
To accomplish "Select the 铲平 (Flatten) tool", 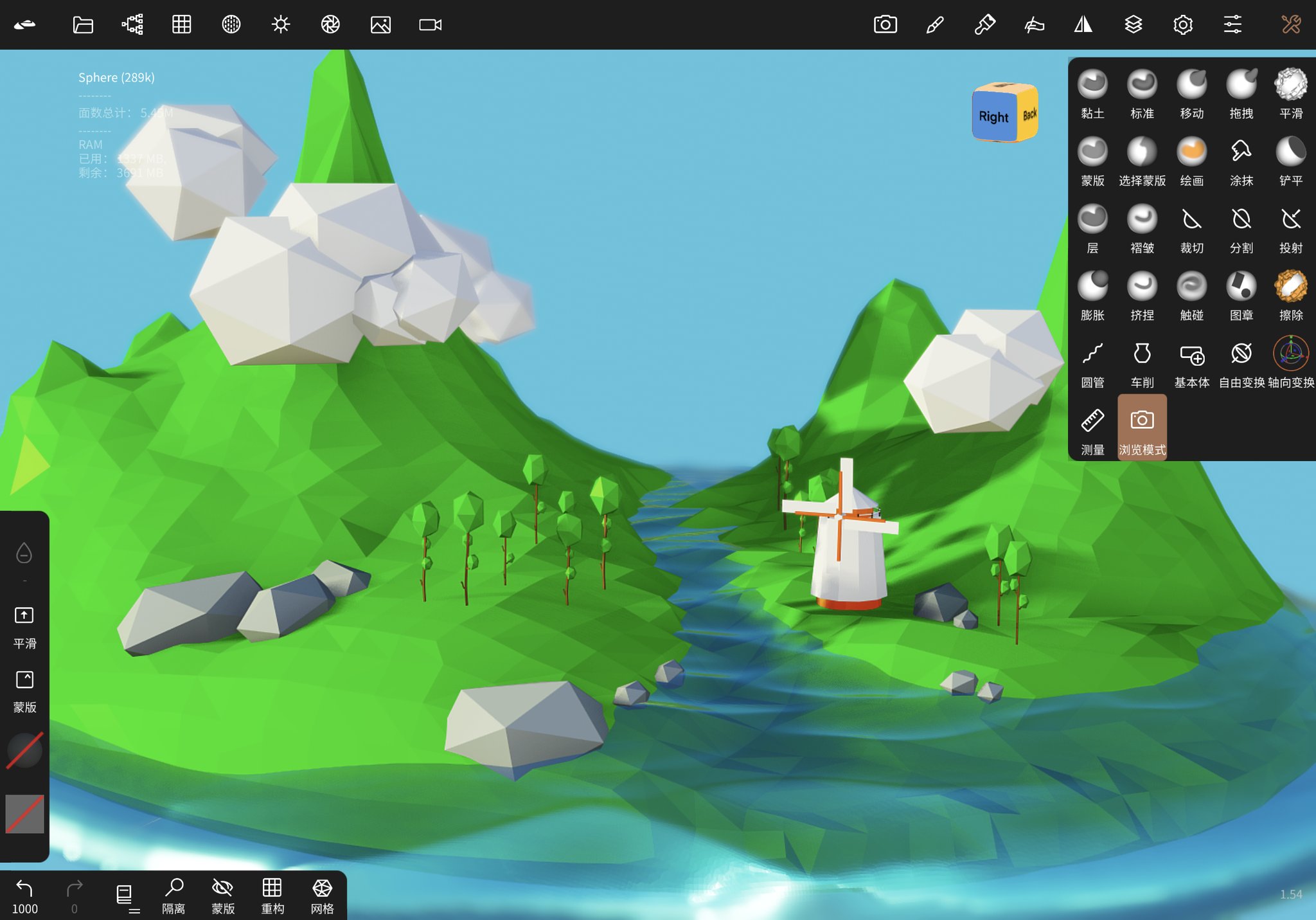I will point(1290,161).
